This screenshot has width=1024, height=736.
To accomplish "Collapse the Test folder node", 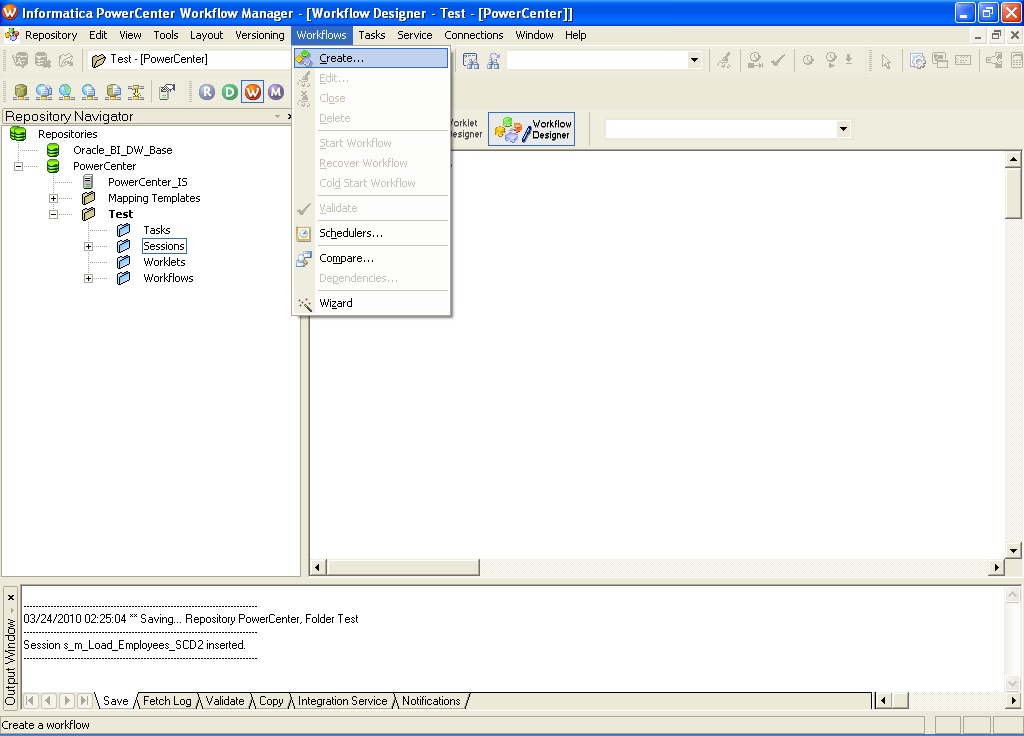I will click(54, 214).
